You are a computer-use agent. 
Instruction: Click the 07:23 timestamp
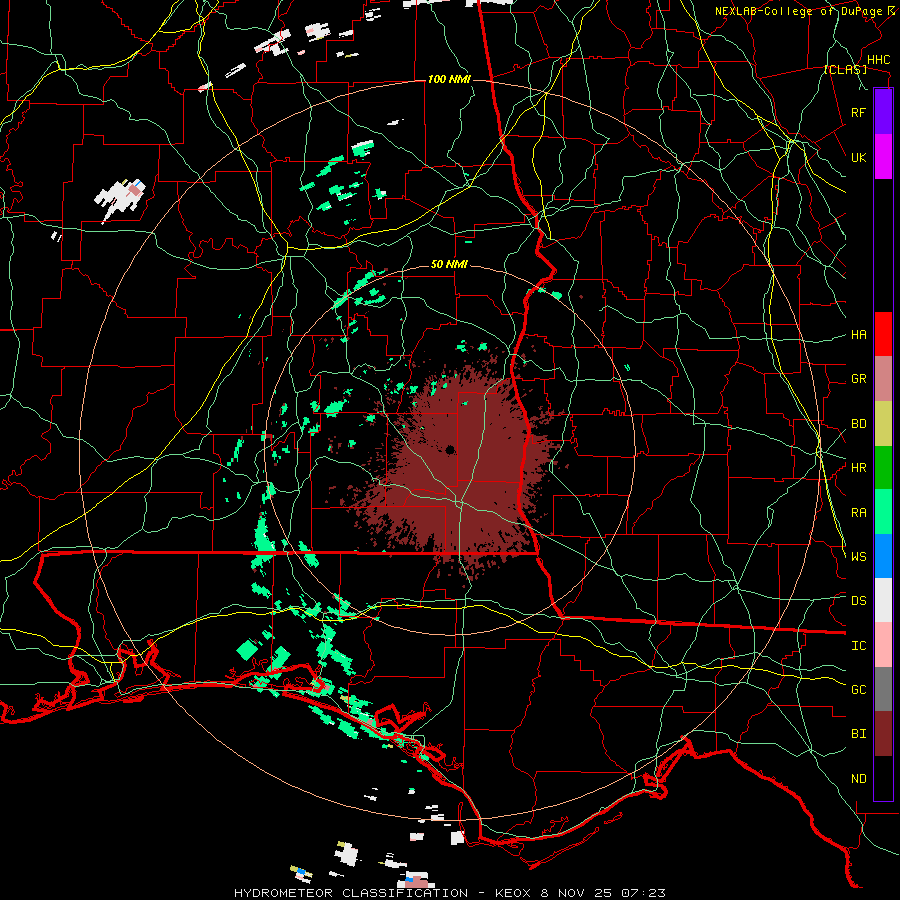644,893
